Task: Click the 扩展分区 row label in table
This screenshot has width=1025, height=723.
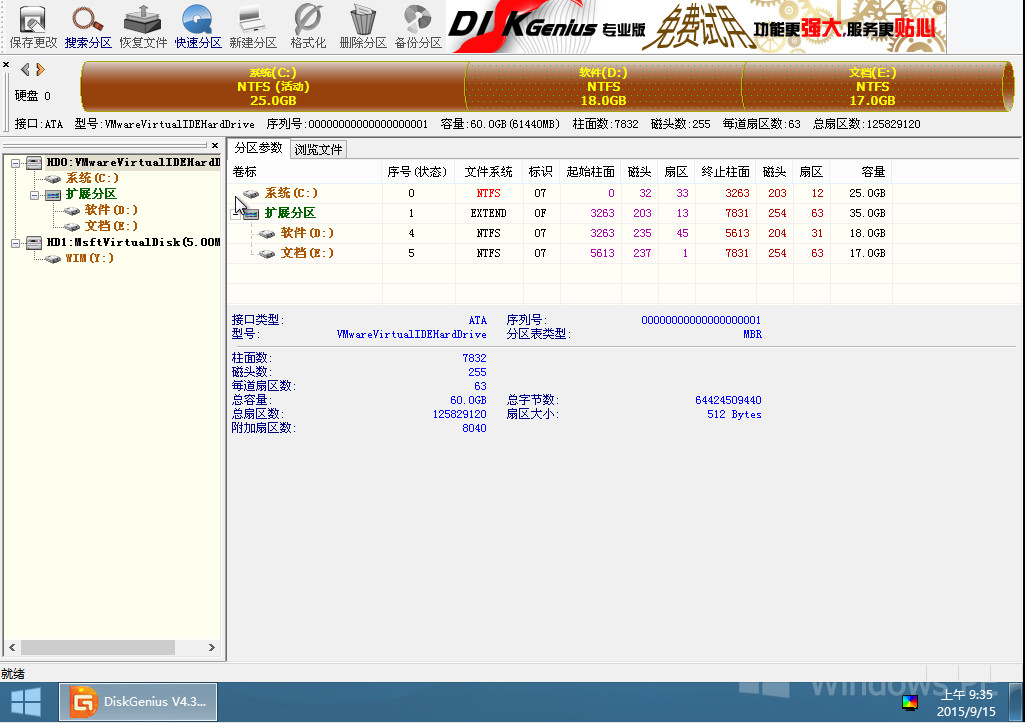Action: (x=290, y=213)
